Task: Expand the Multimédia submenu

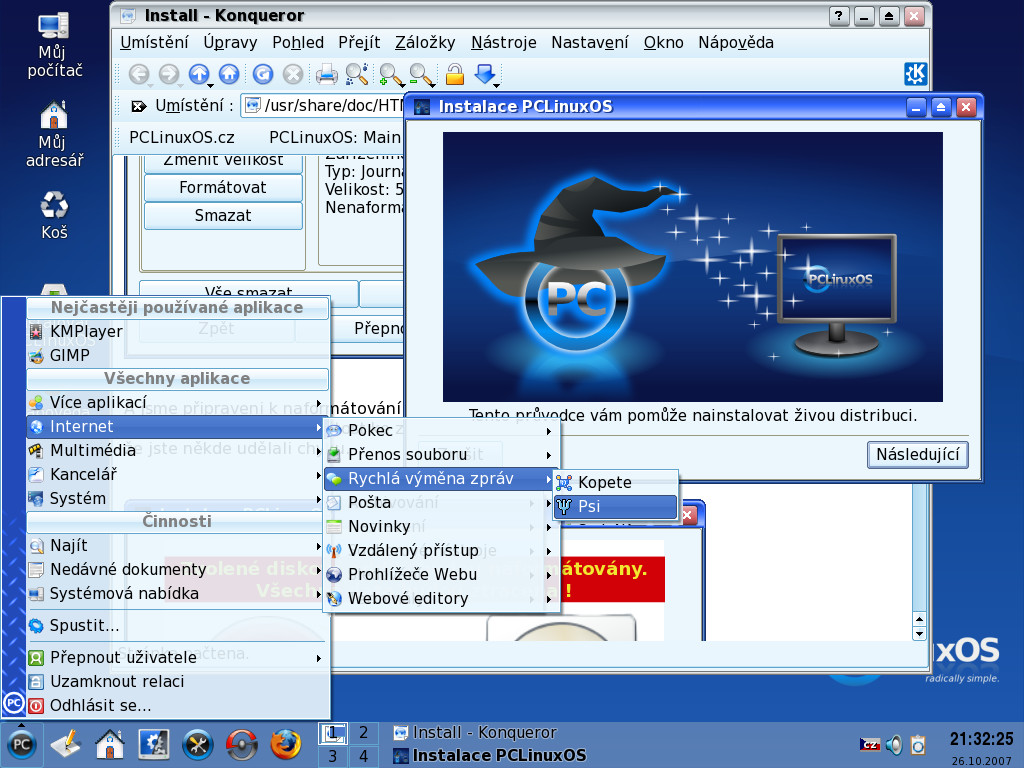Action: tap(178, 451)
